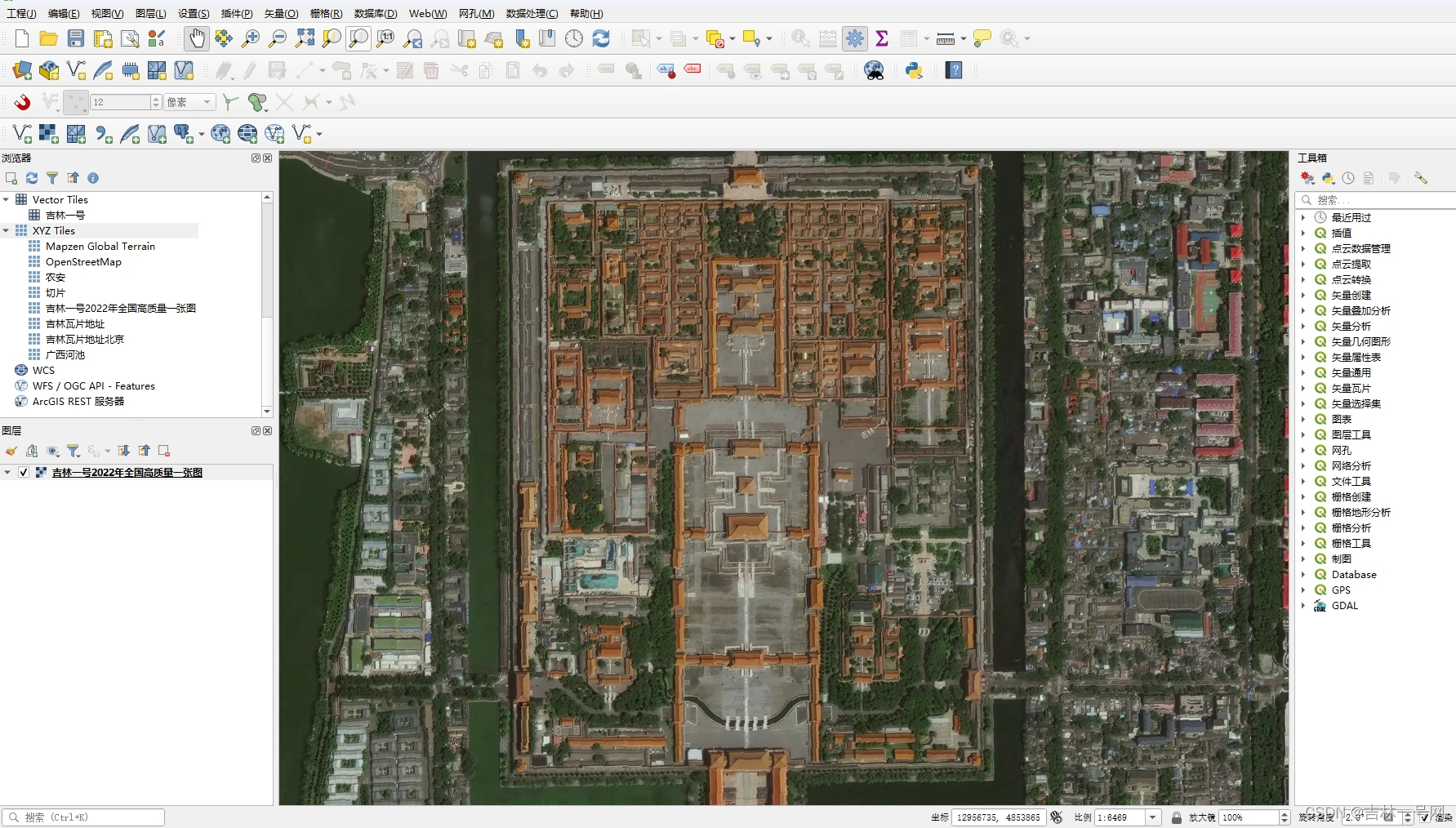Open the toolbox history clock icon
The image size is (1456, 828).
pos(1348,178)
